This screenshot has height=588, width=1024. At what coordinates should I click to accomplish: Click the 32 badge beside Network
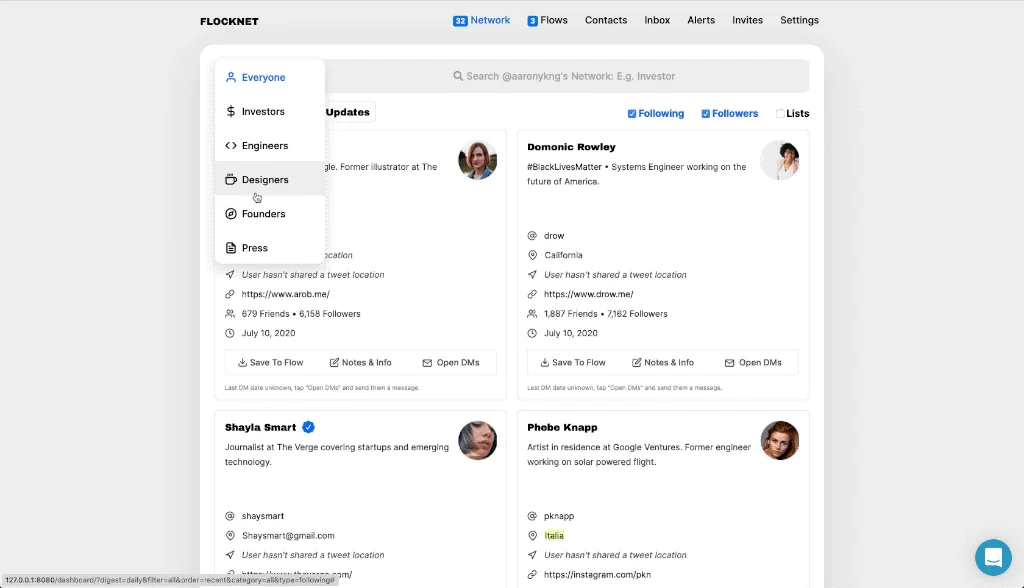tap(460, 21)
